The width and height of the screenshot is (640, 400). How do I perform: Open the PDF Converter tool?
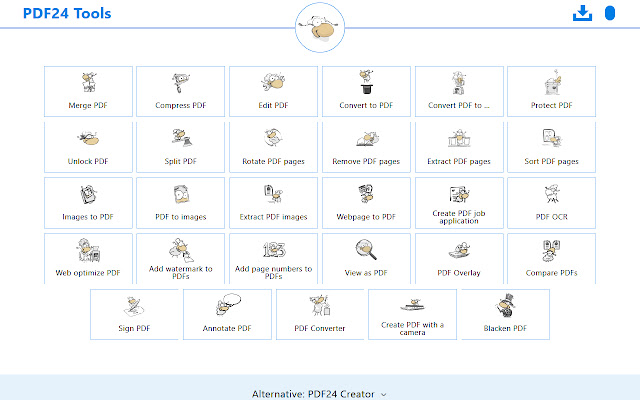320,314
